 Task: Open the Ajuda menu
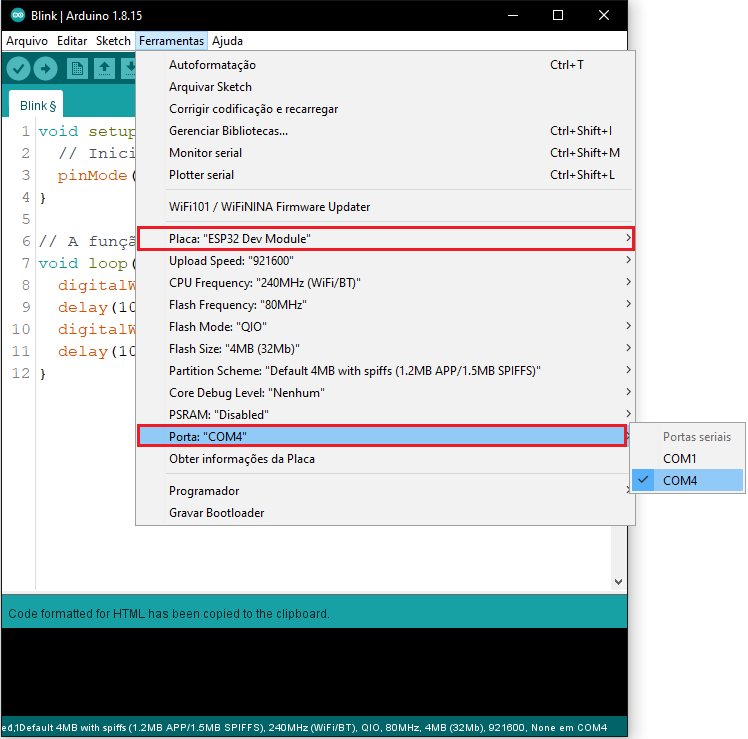tap(227, 41)
